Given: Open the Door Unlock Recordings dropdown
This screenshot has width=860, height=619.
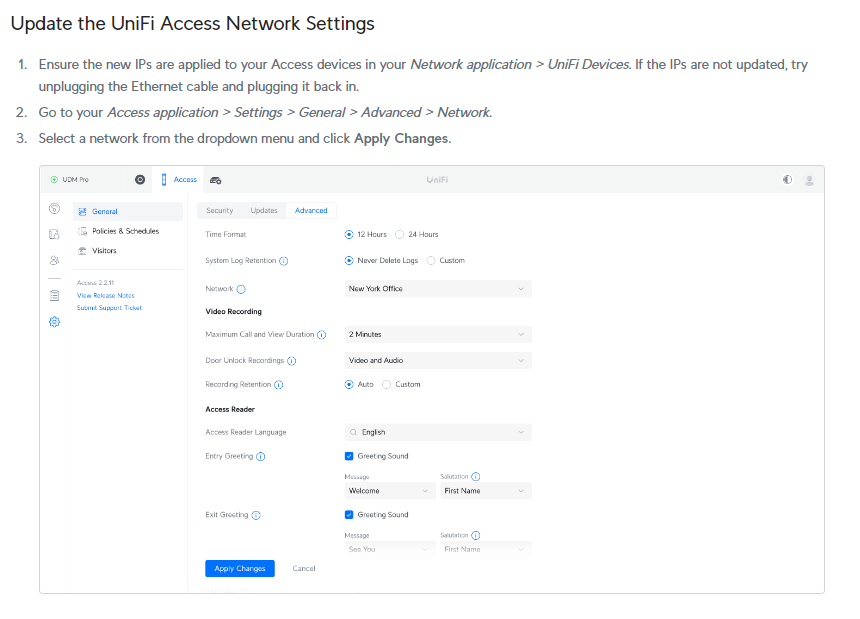Looking at the screenshot, I should pyautogui.click(x=437, y=361).
